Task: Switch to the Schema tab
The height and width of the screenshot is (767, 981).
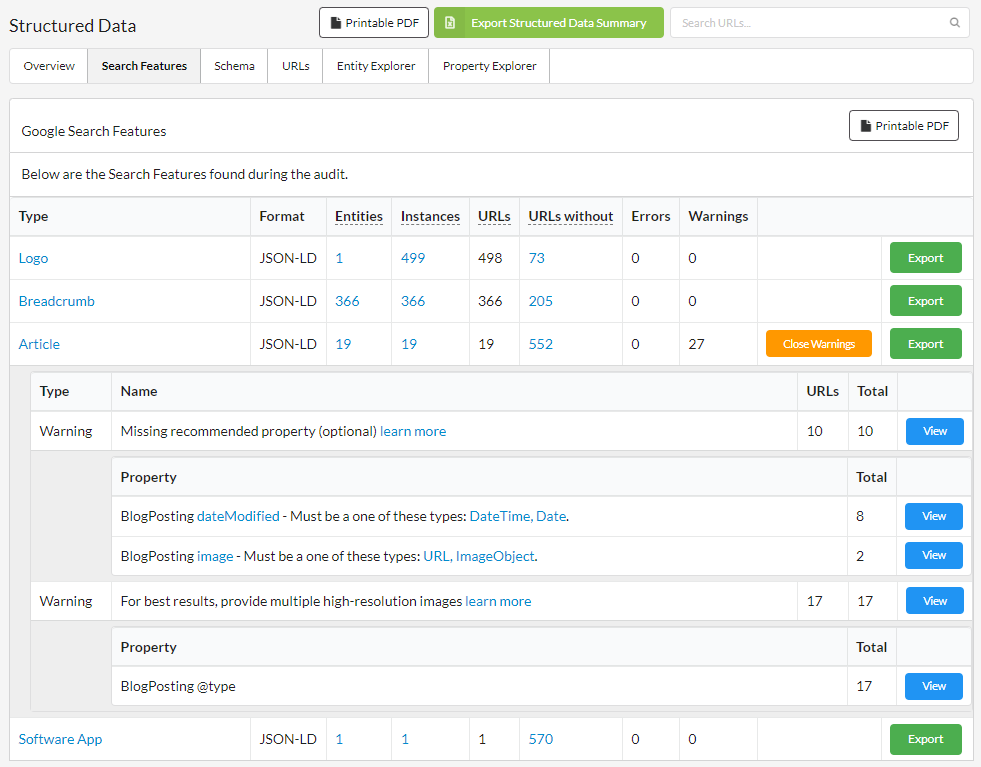Action: point(234,65)
